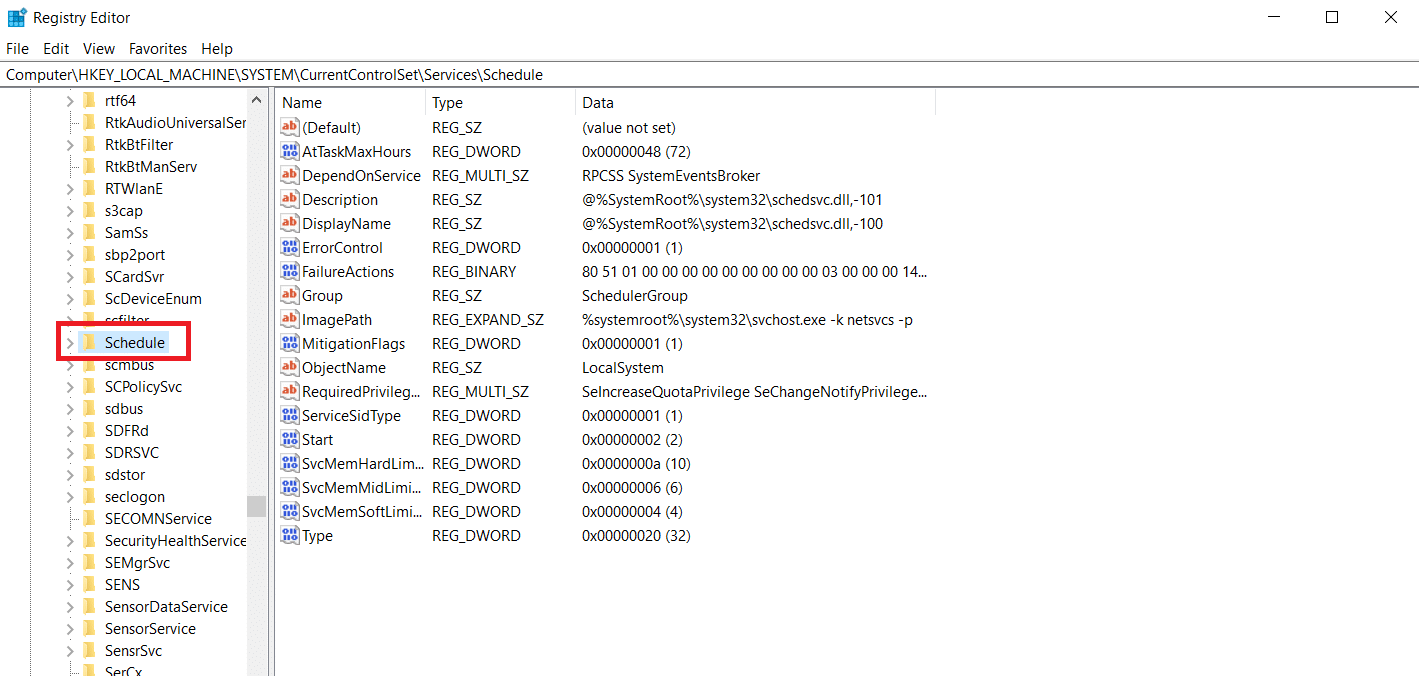This screenshot has height=676, width=1419.
Task: Select the RtkAudioUniversalService tree key
Action: click(x=175, y=123)
